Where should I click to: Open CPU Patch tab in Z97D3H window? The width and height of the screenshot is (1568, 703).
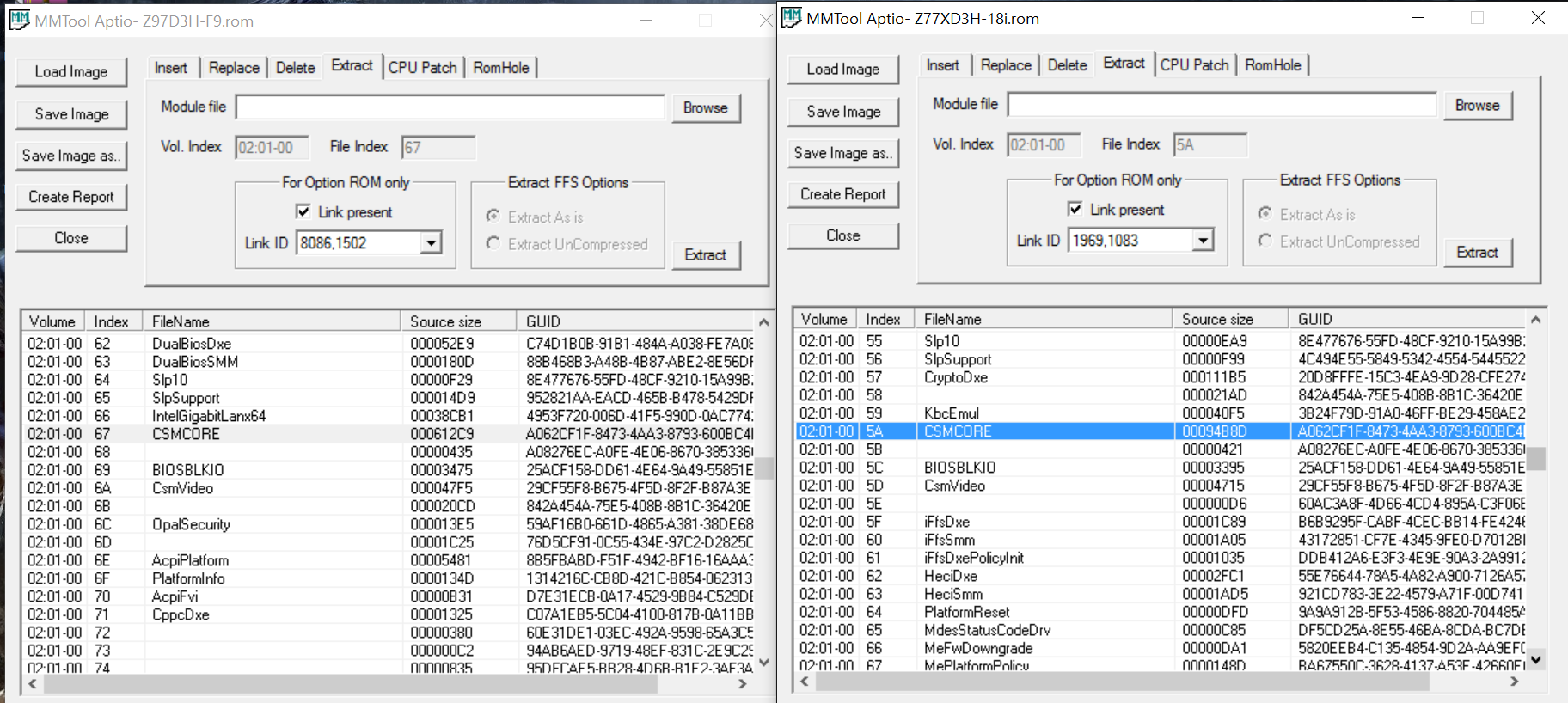(x=422, y=68)
